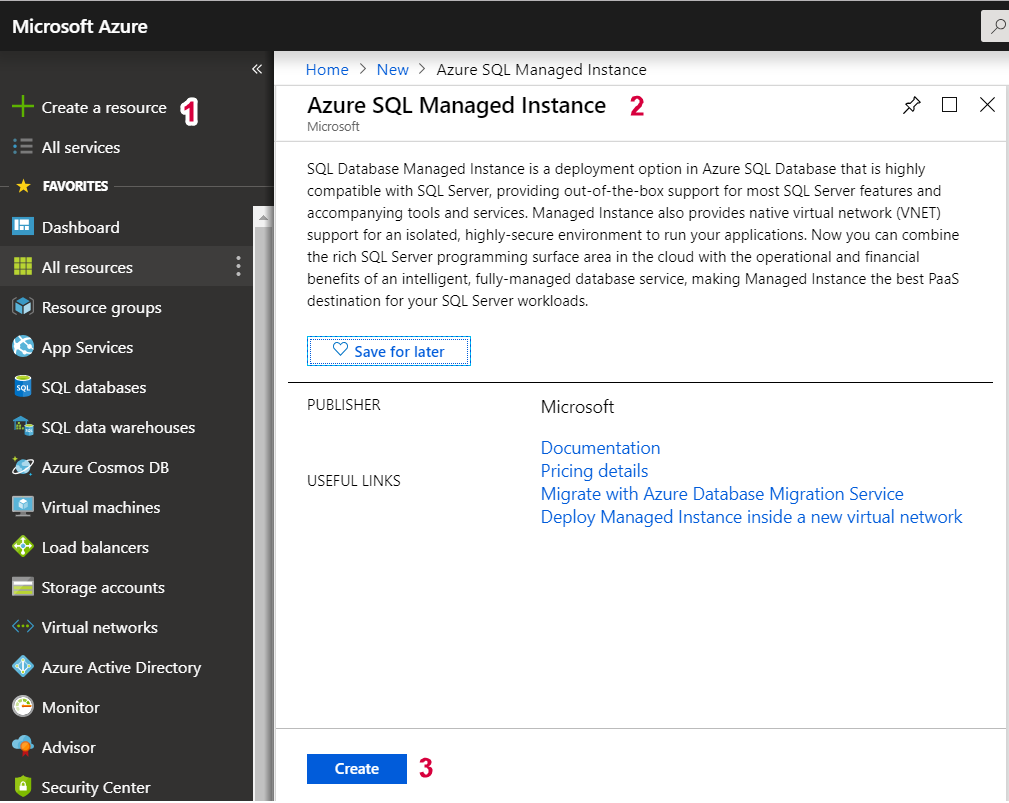This screenshot has width=1009, height=803.
Task: Click the Save for later button
Action: point(389,351)
